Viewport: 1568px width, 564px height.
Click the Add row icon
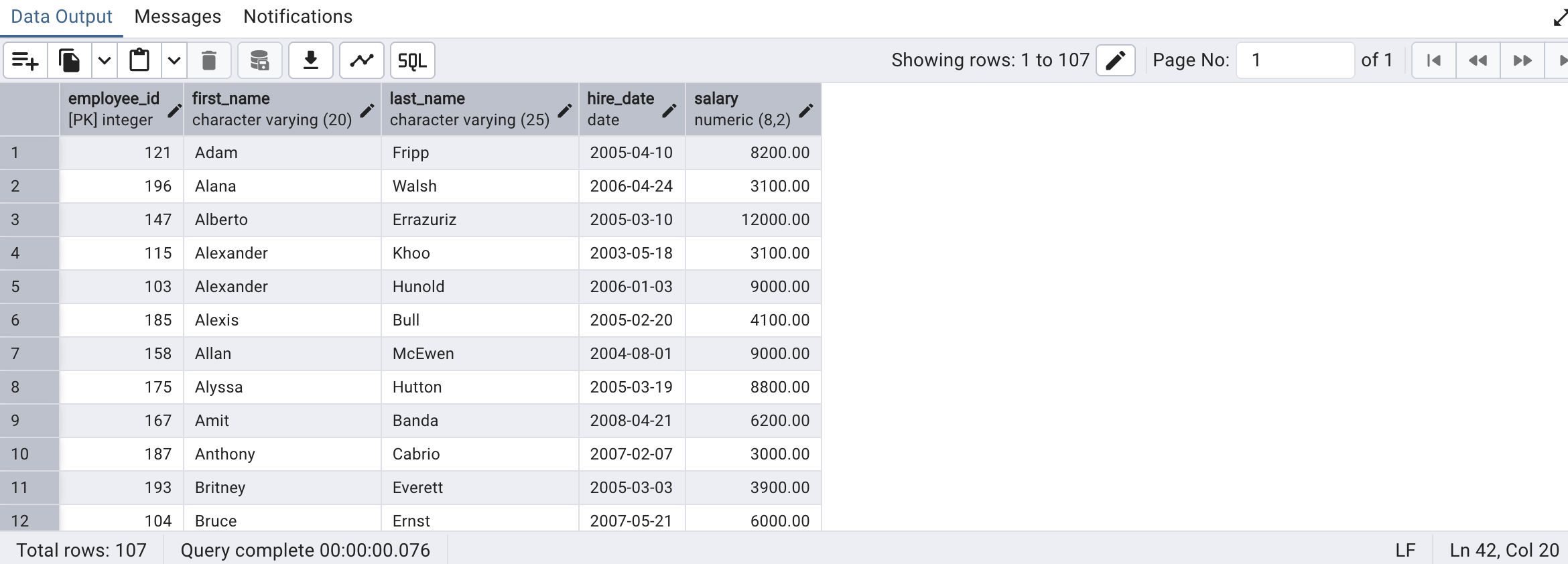(25, 61)
